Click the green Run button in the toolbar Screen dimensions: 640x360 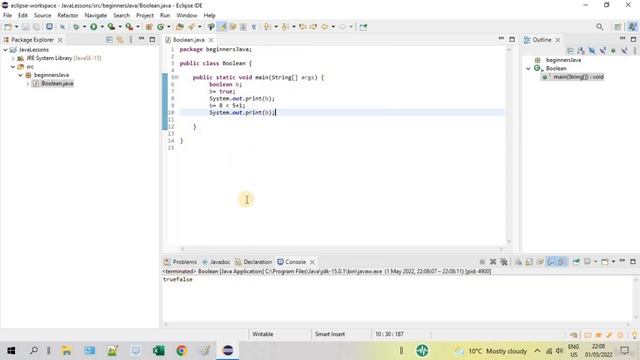93,27
